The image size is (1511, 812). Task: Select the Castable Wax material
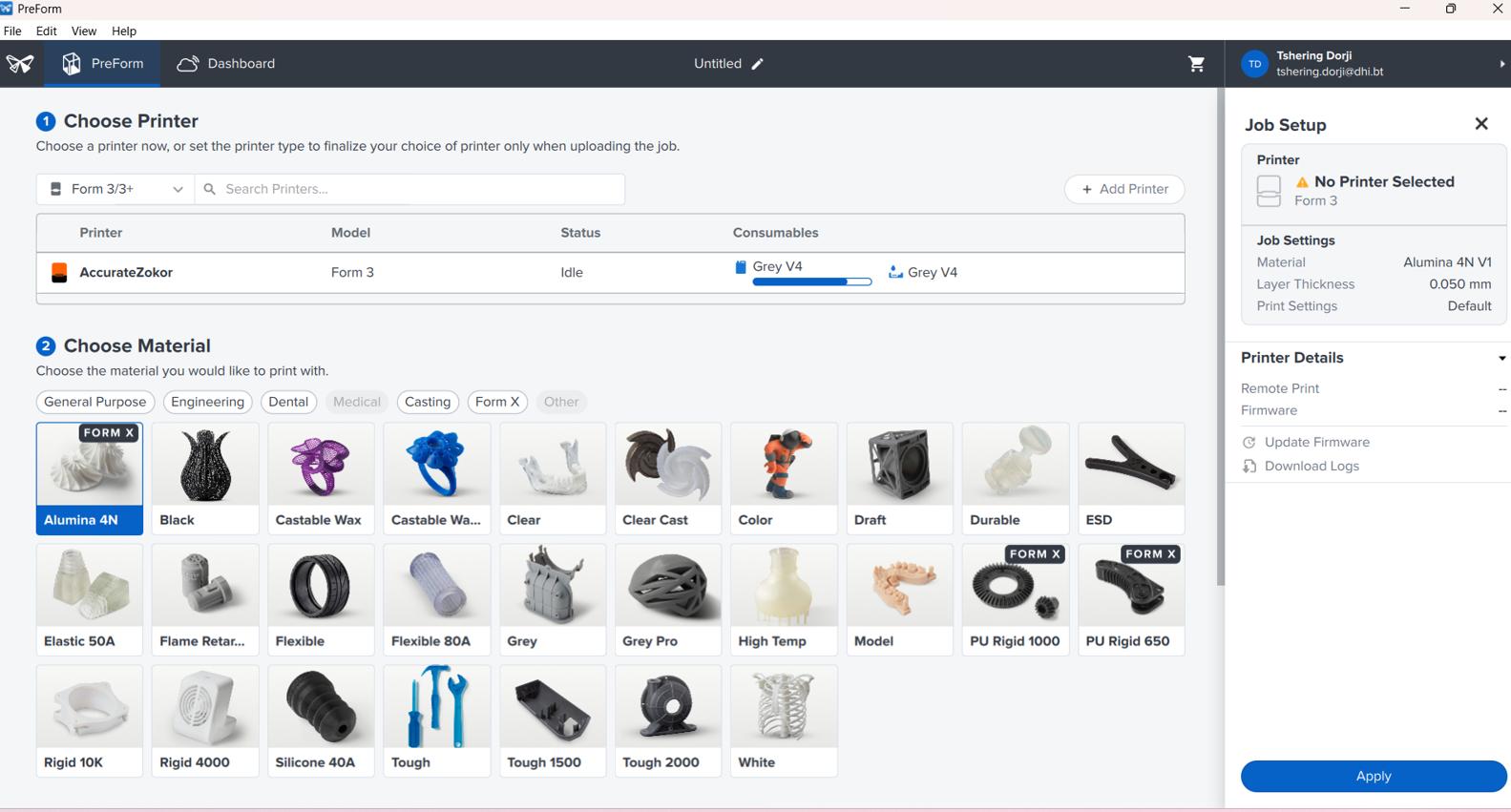321,478
